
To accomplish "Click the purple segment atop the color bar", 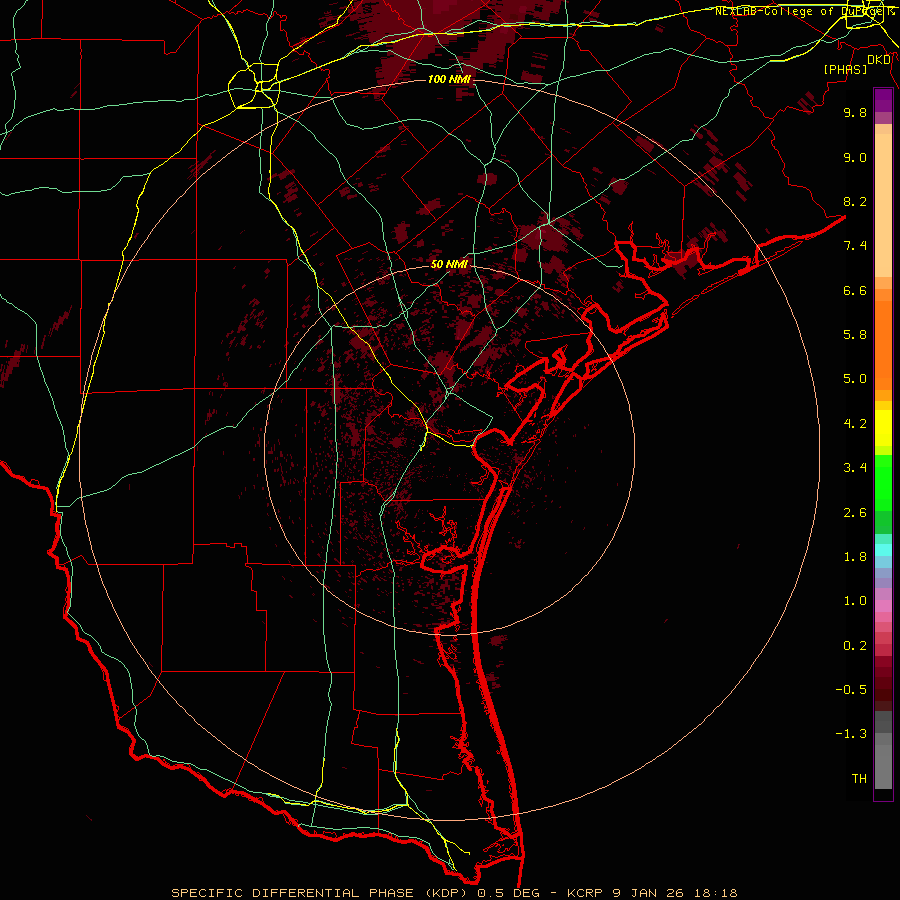I will click(883, 100).
